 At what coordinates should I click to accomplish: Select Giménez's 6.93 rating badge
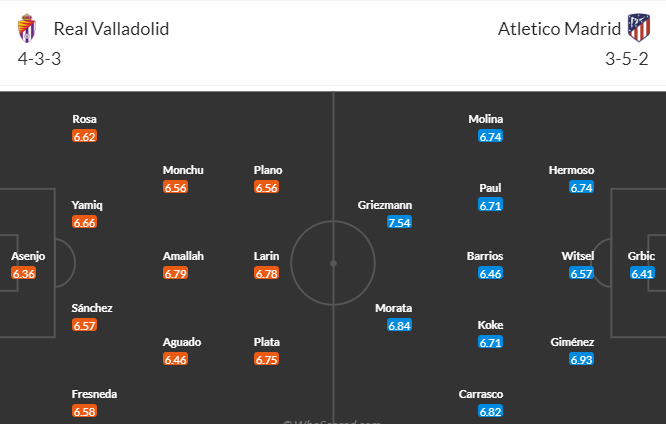[581, 359]
